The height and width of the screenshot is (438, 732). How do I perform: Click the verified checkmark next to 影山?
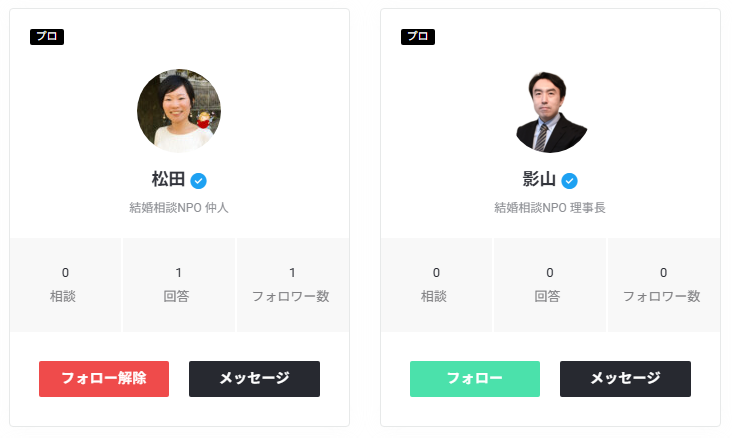pos(569,181)
